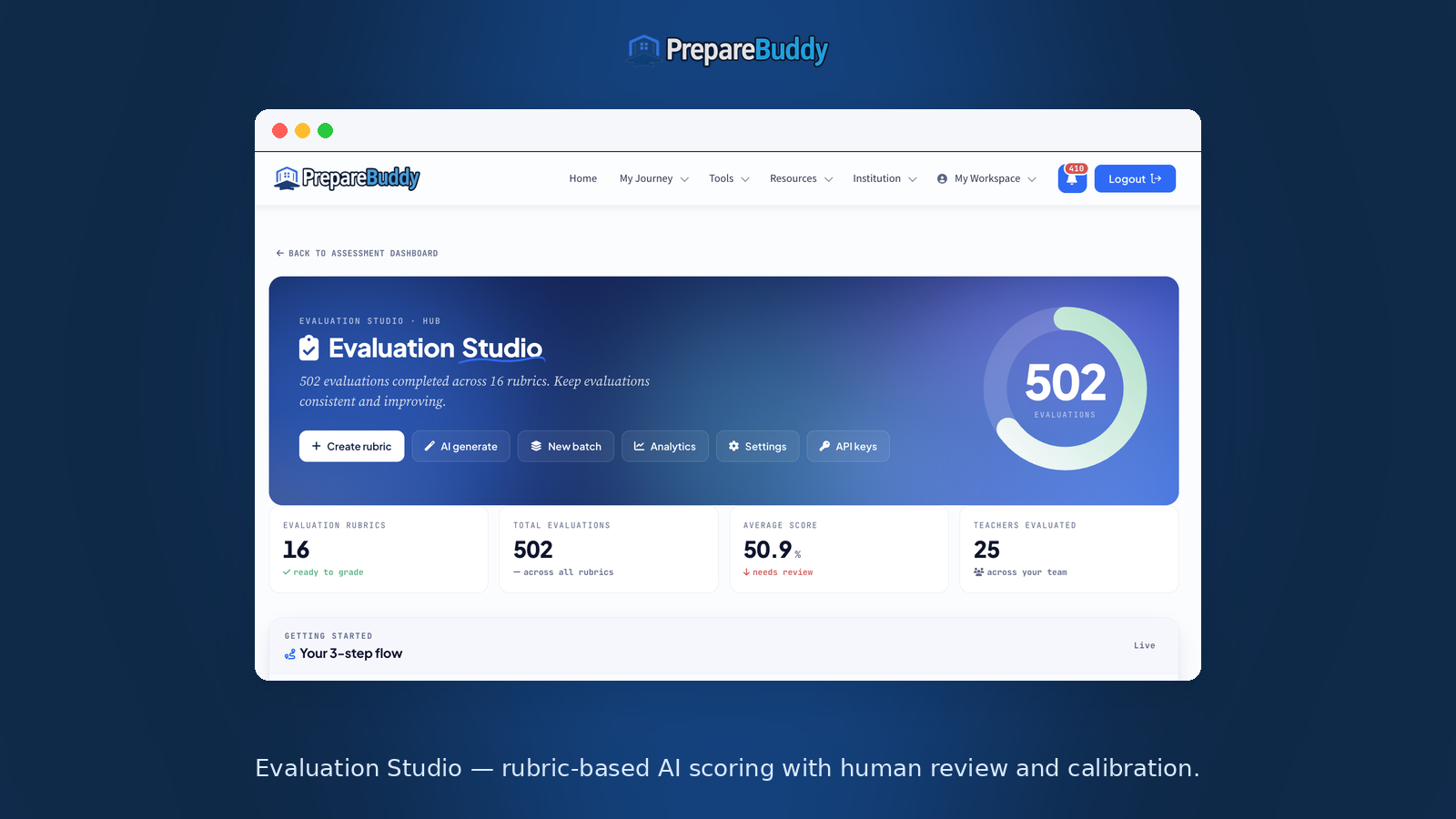Image resolution: width=1456 pixels, height=819 pixels.
Task: Click the 'across your team' text
Action: pyautogui.click(x=1027, y=572)
